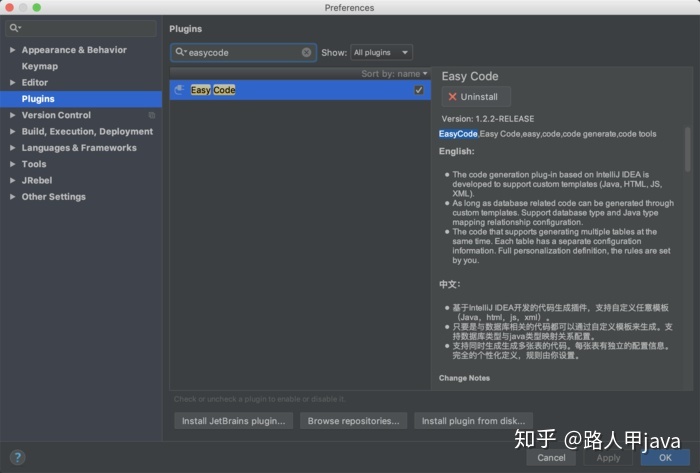Click the Easy Code plugin icon
700x473 pixels.
(x=179, y=90)
